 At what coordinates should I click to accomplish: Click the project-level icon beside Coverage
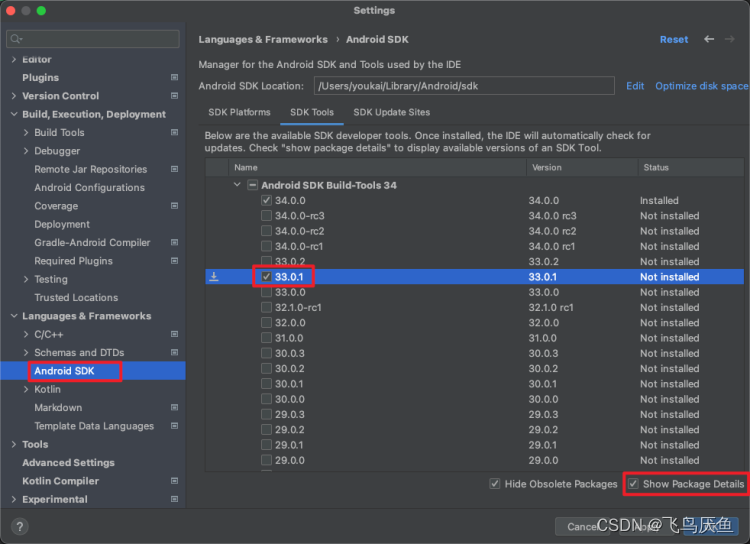click(175, 206)
